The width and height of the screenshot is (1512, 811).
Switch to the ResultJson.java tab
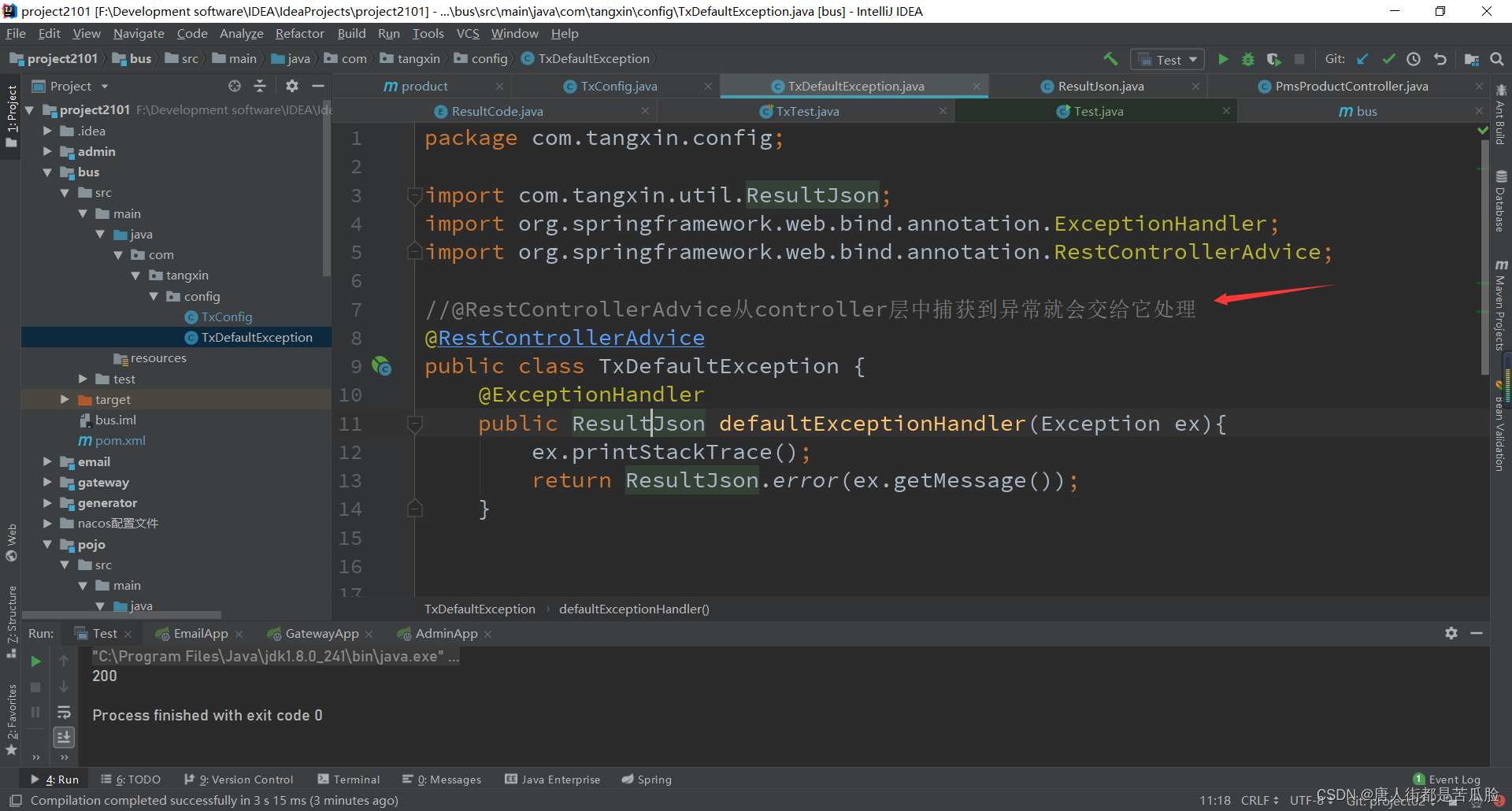pyautogui.click(x=1100, y=86)
